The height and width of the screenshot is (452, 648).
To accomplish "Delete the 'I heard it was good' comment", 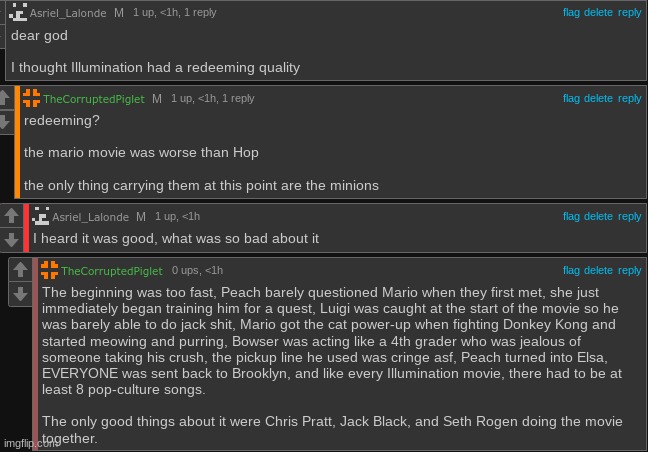I will [x=598, y=216].
